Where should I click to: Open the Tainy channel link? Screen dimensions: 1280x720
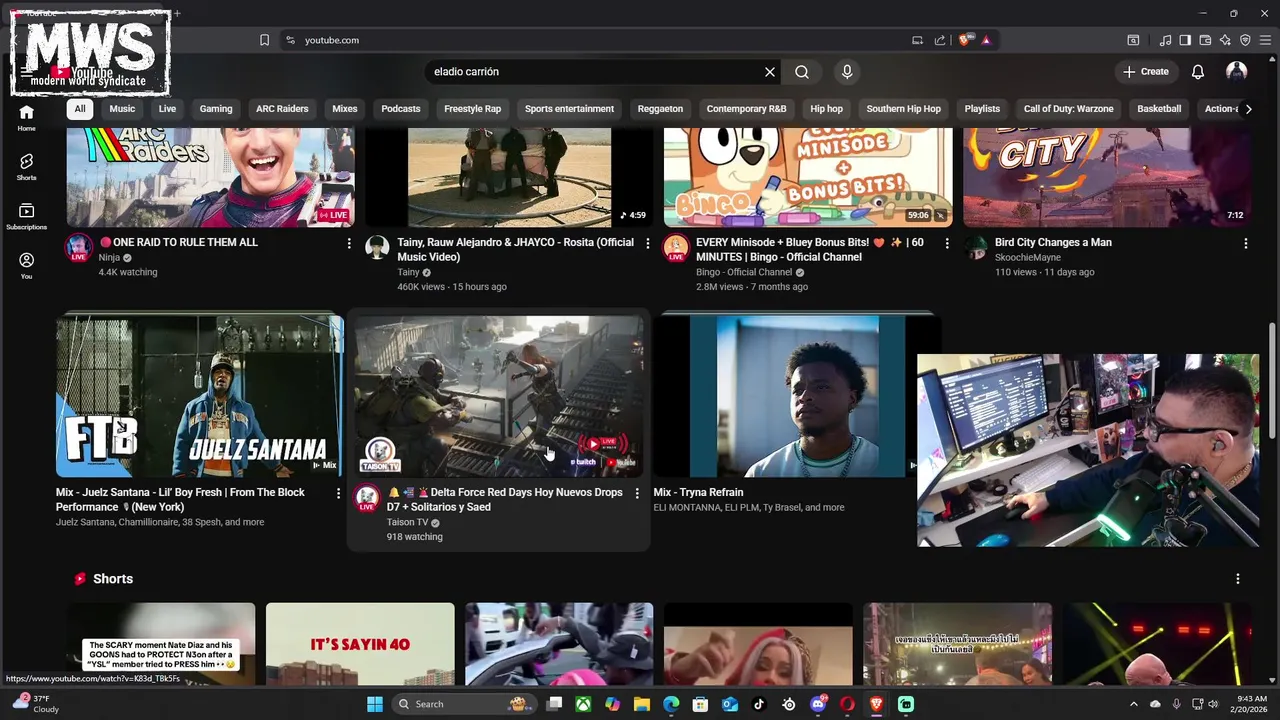pos(408,272)
